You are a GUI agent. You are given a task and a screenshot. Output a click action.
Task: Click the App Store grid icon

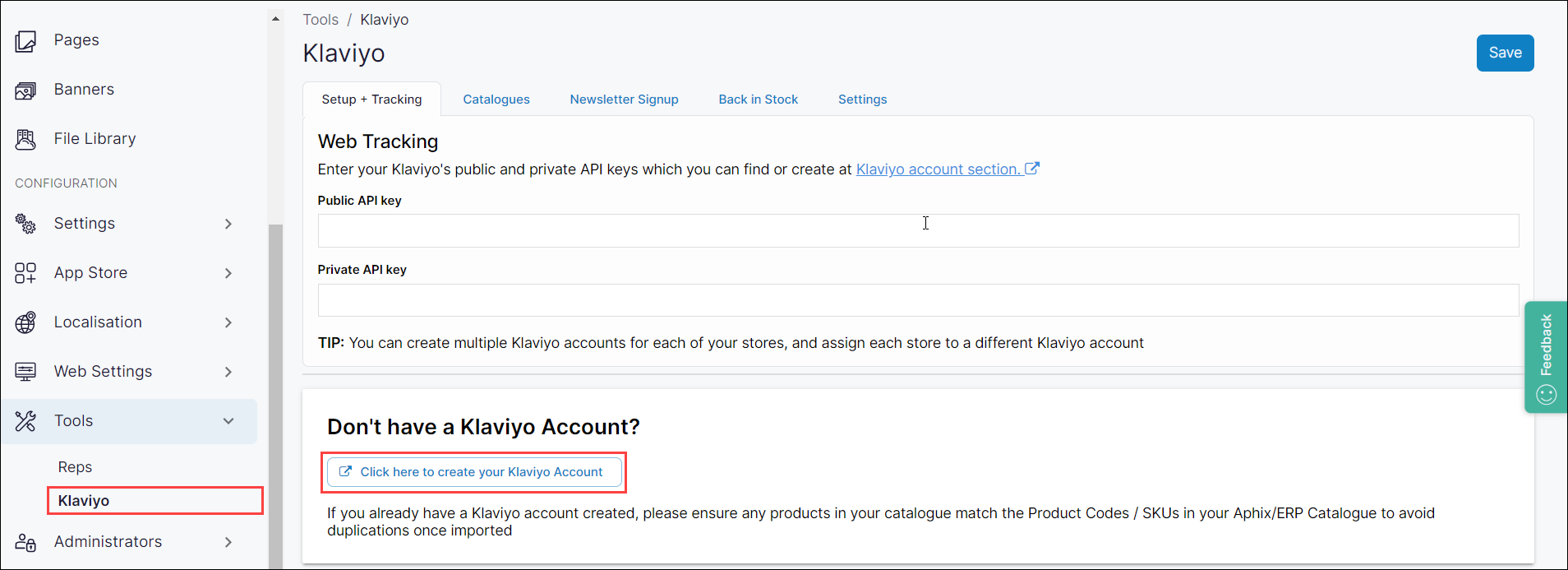coord(25,273)
